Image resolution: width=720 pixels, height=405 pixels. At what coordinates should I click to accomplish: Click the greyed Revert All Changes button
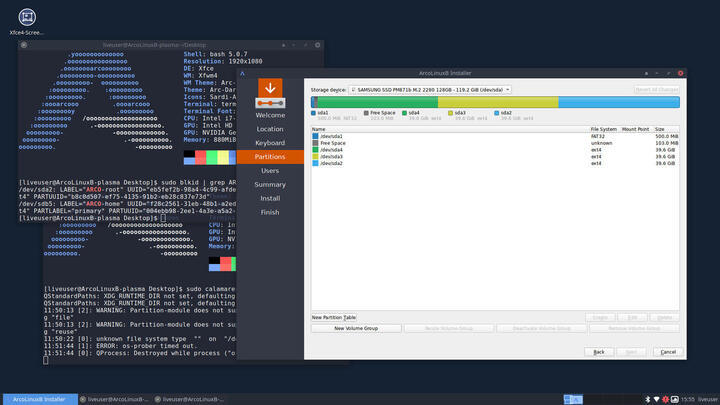[x=657, y=90]
